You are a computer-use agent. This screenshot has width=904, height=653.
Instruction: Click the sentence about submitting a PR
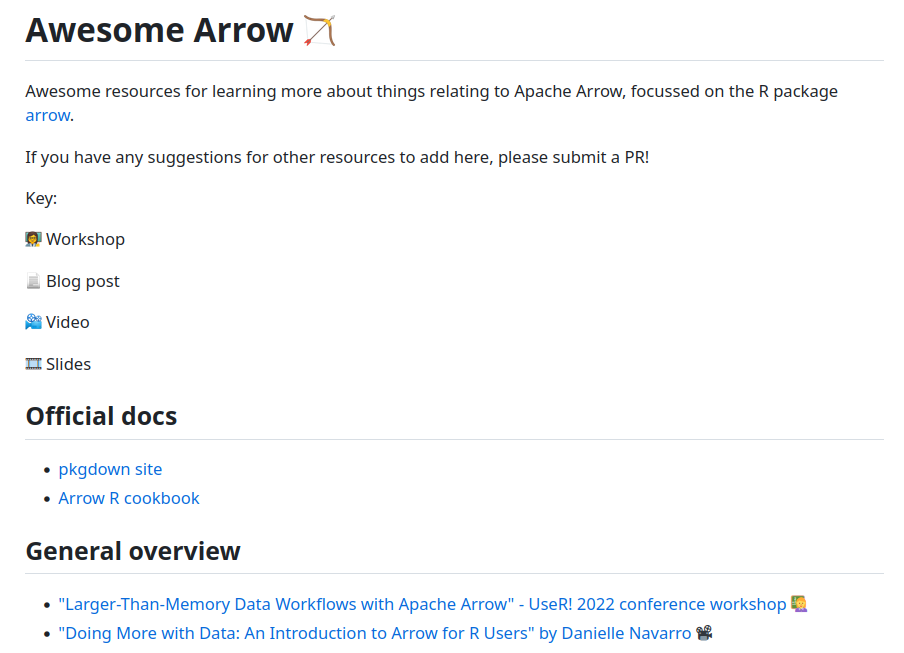[337, 158]
